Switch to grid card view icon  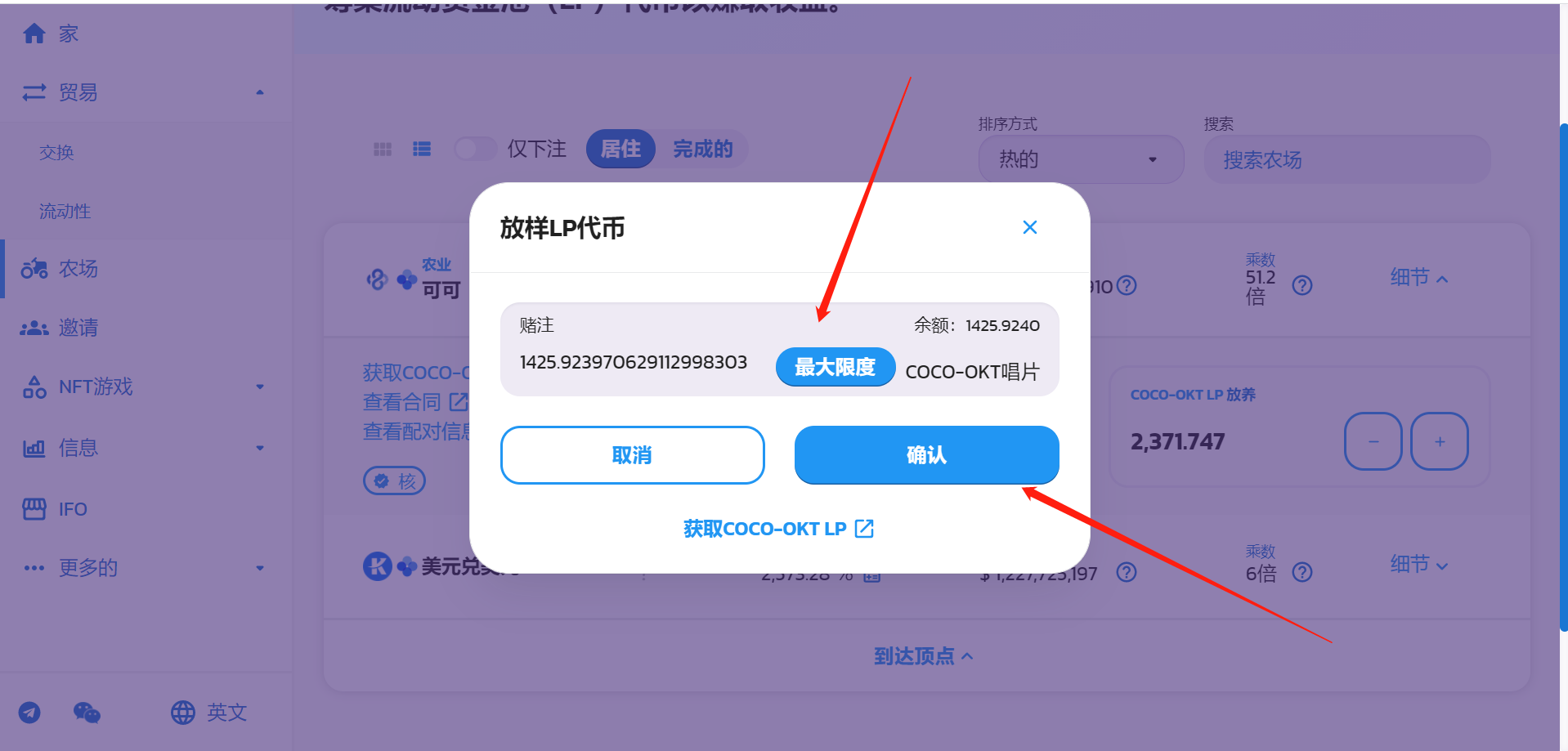[383, 149]
